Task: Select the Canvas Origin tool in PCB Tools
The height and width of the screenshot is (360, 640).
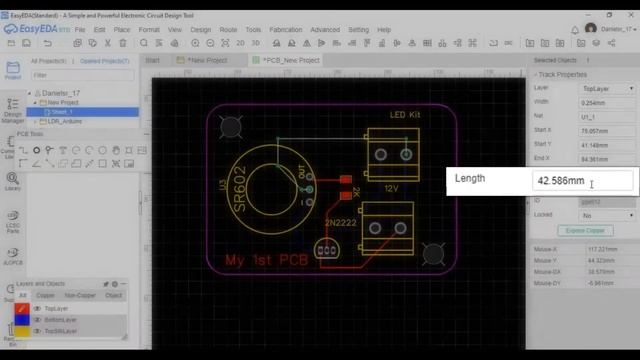Action: click(x=23, y=164)
